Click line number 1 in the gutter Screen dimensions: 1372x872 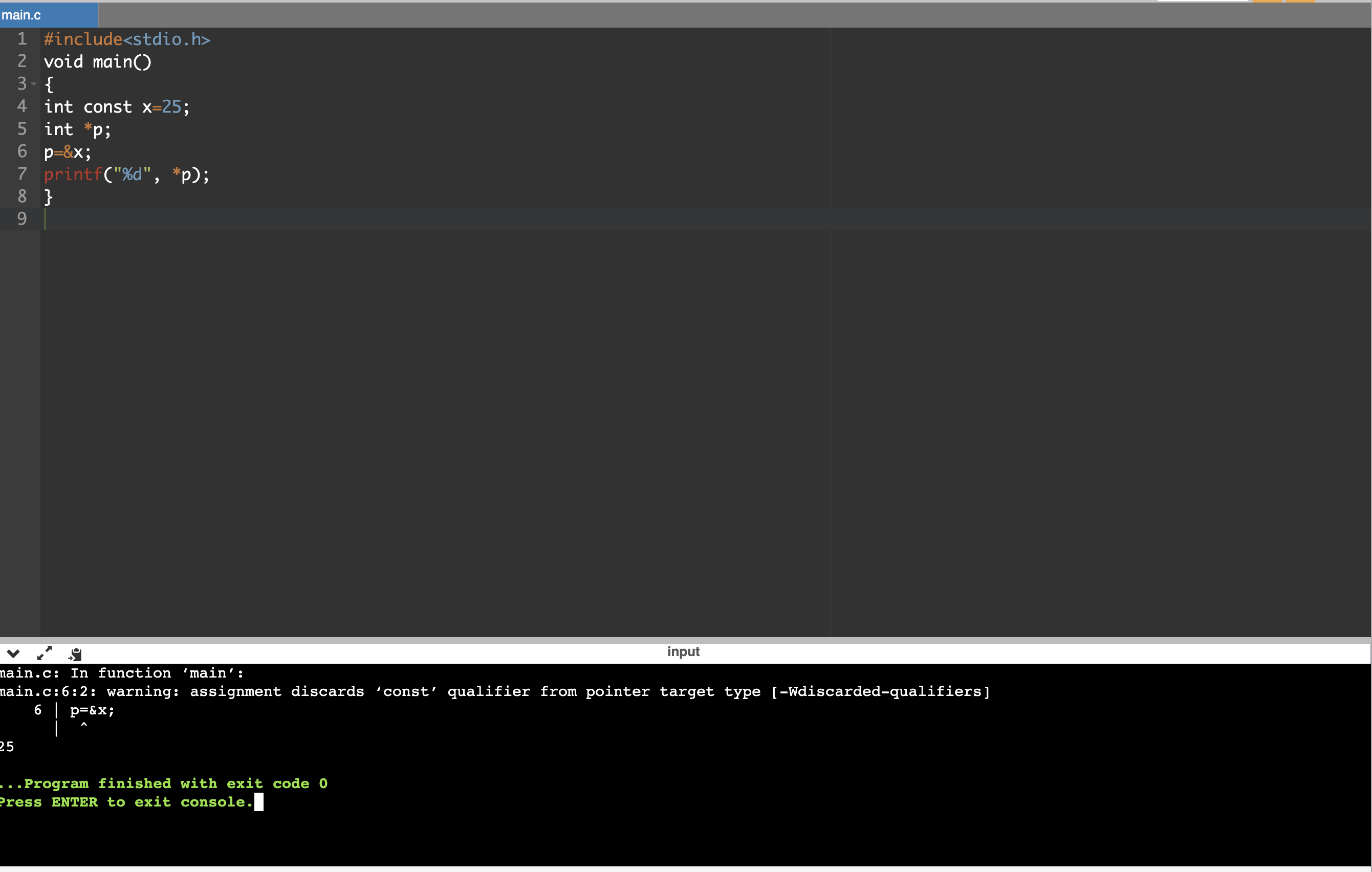pos(21,39)
